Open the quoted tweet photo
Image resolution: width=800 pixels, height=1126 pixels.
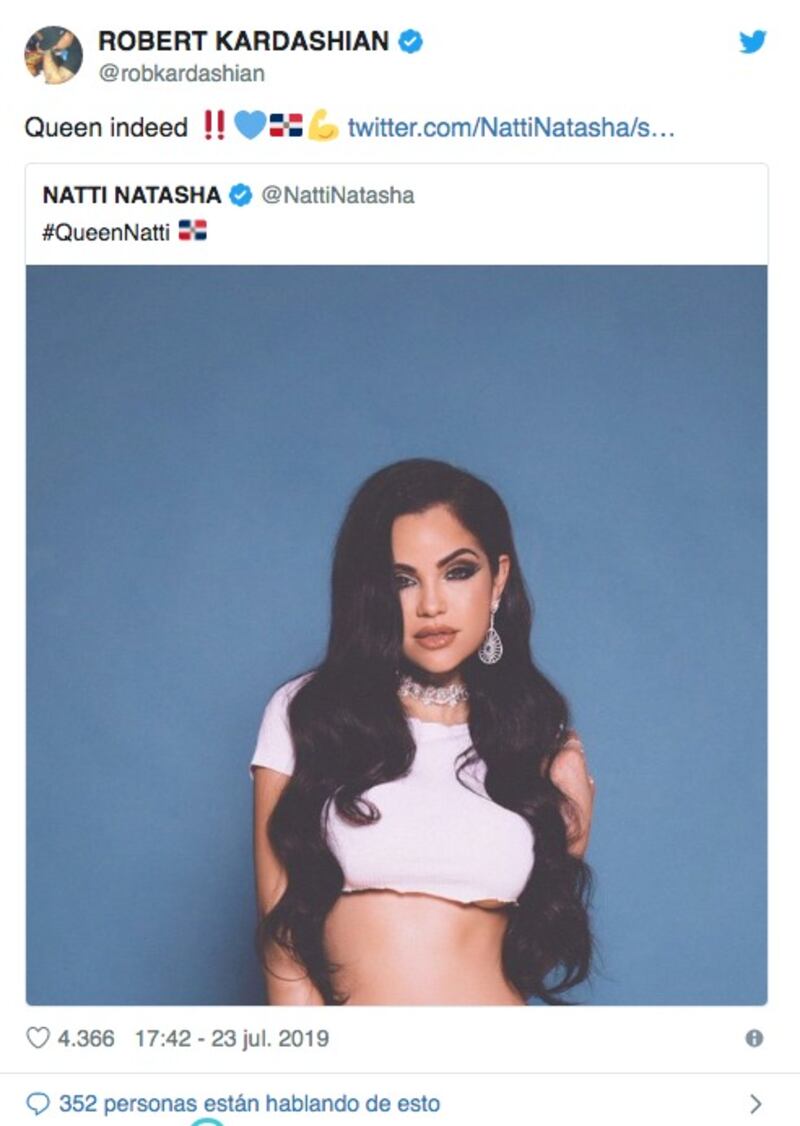[396, 635]
